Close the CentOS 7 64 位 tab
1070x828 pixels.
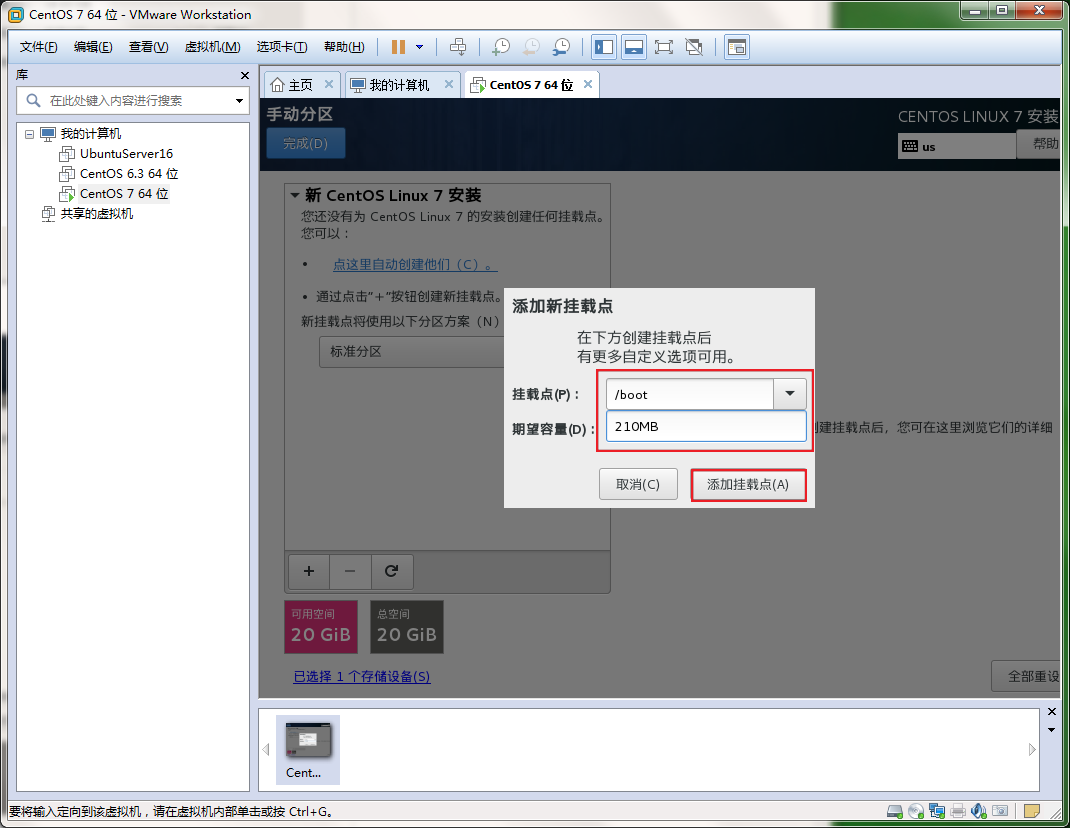click(588, 84)
